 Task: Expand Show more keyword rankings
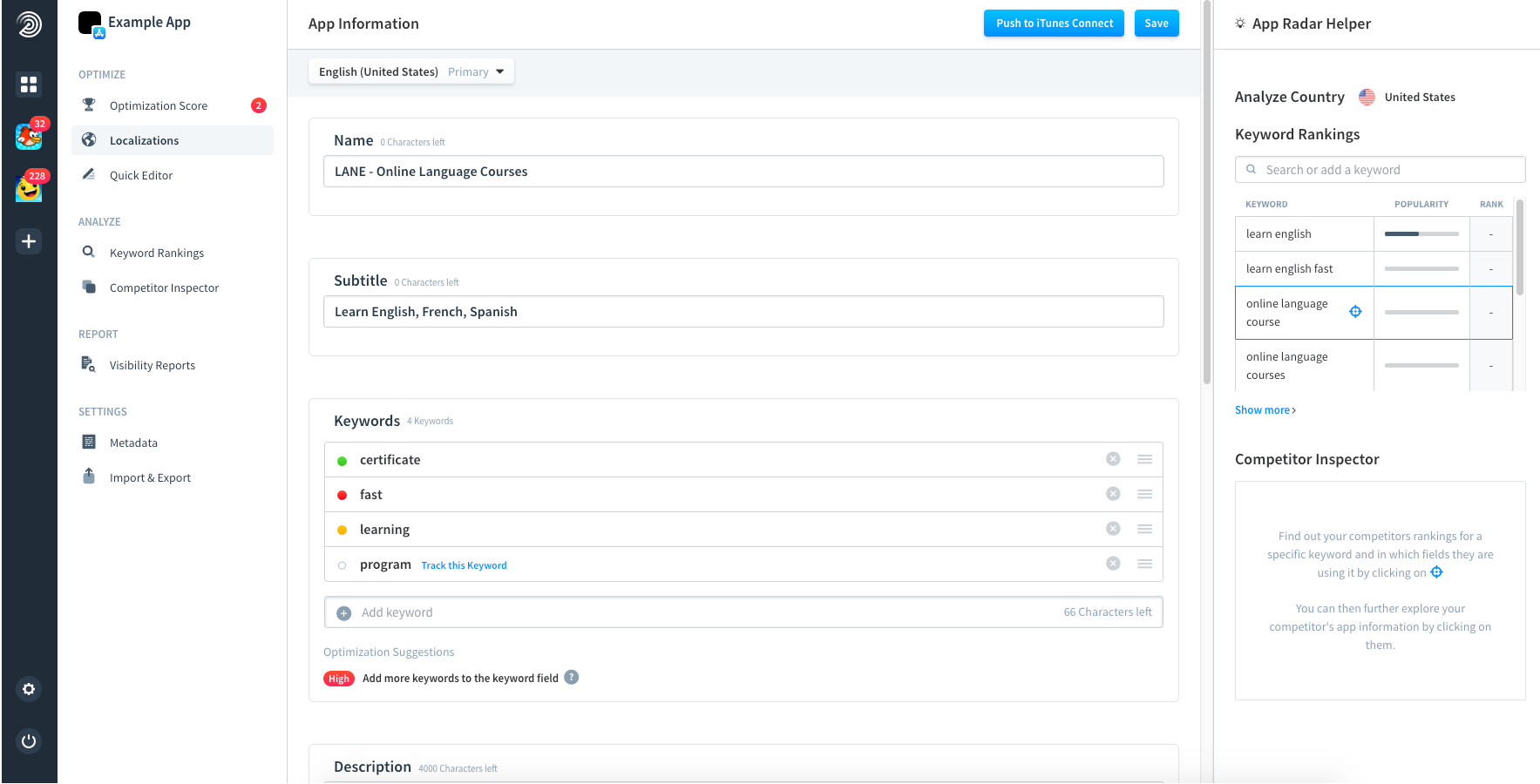[x=1265, y=410]
